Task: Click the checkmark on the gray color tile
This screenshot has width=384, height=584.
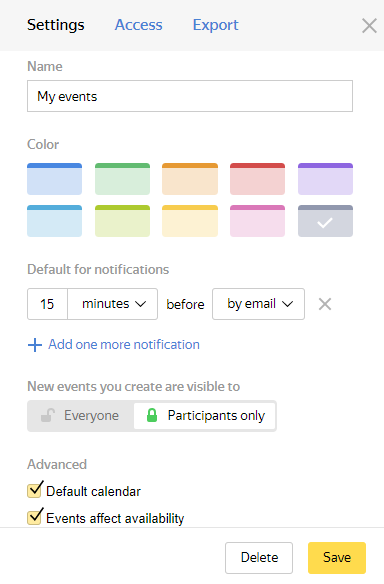Action: pos(325,223)
